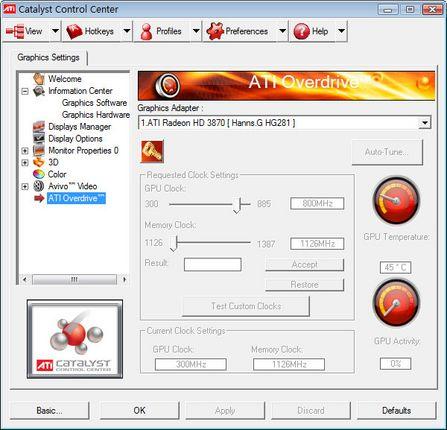Open Graphics Hardware tree entry
The image size is (447, 430).
click(96, 115)
